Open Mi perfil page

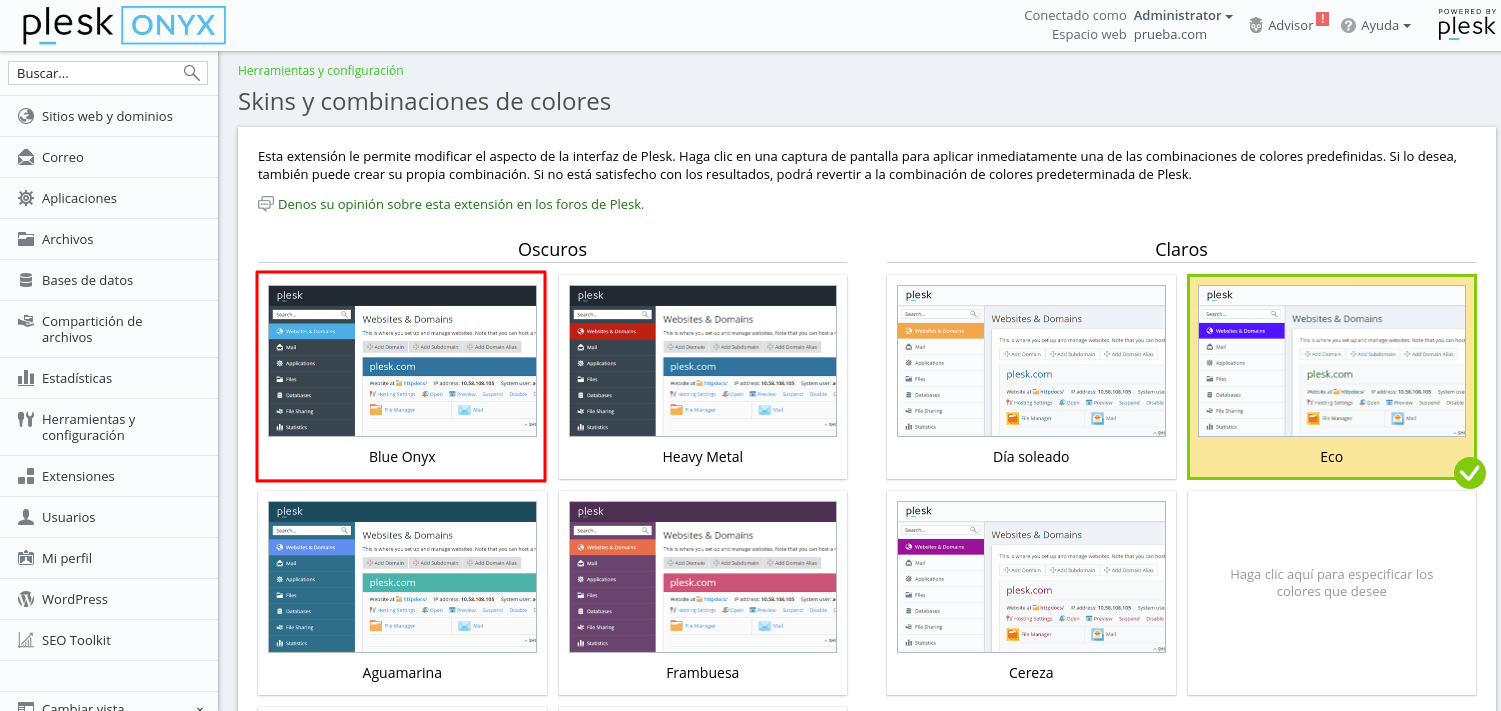coord(109,558)
